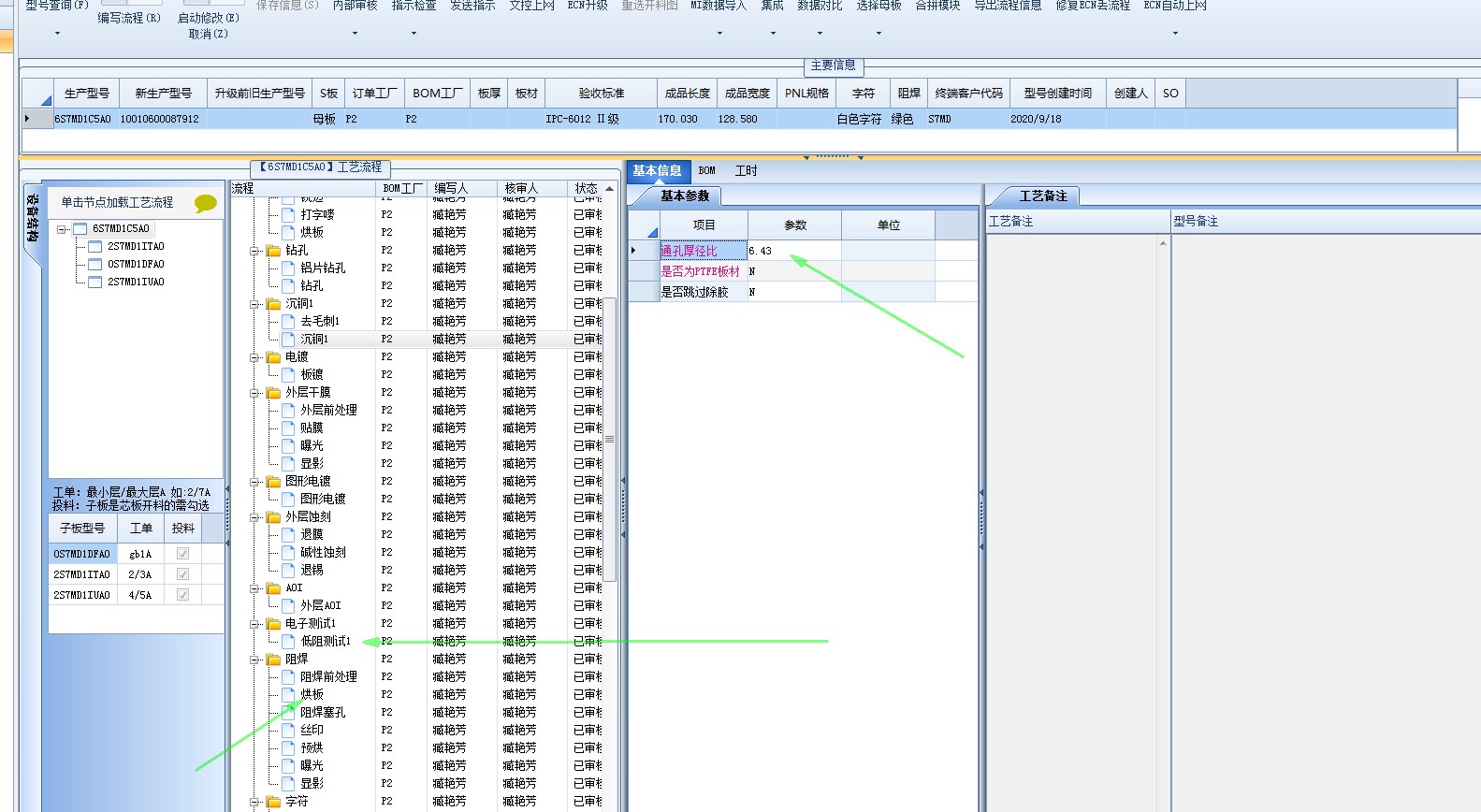Click the AOI folder icon

click(273, 588)
